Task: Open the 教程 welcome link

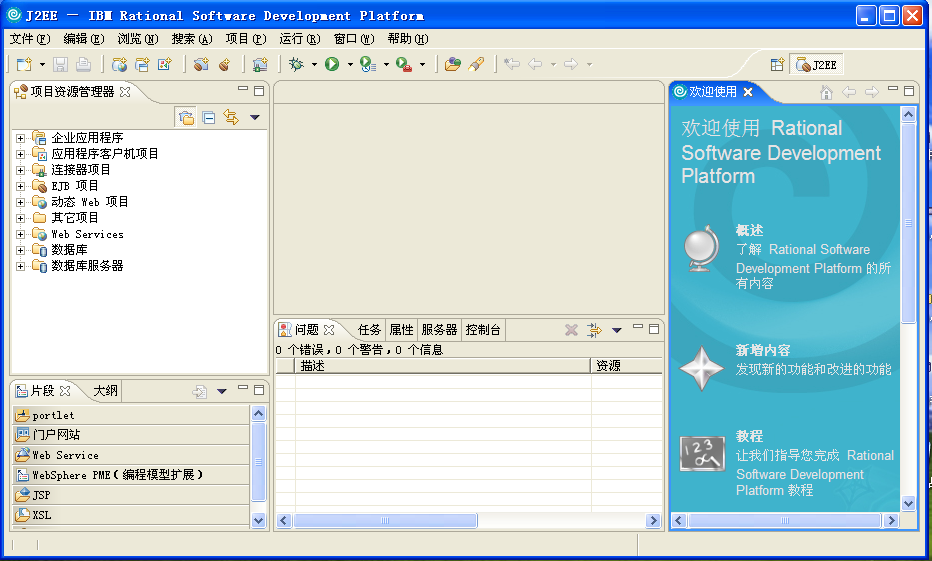Action: 749,436
